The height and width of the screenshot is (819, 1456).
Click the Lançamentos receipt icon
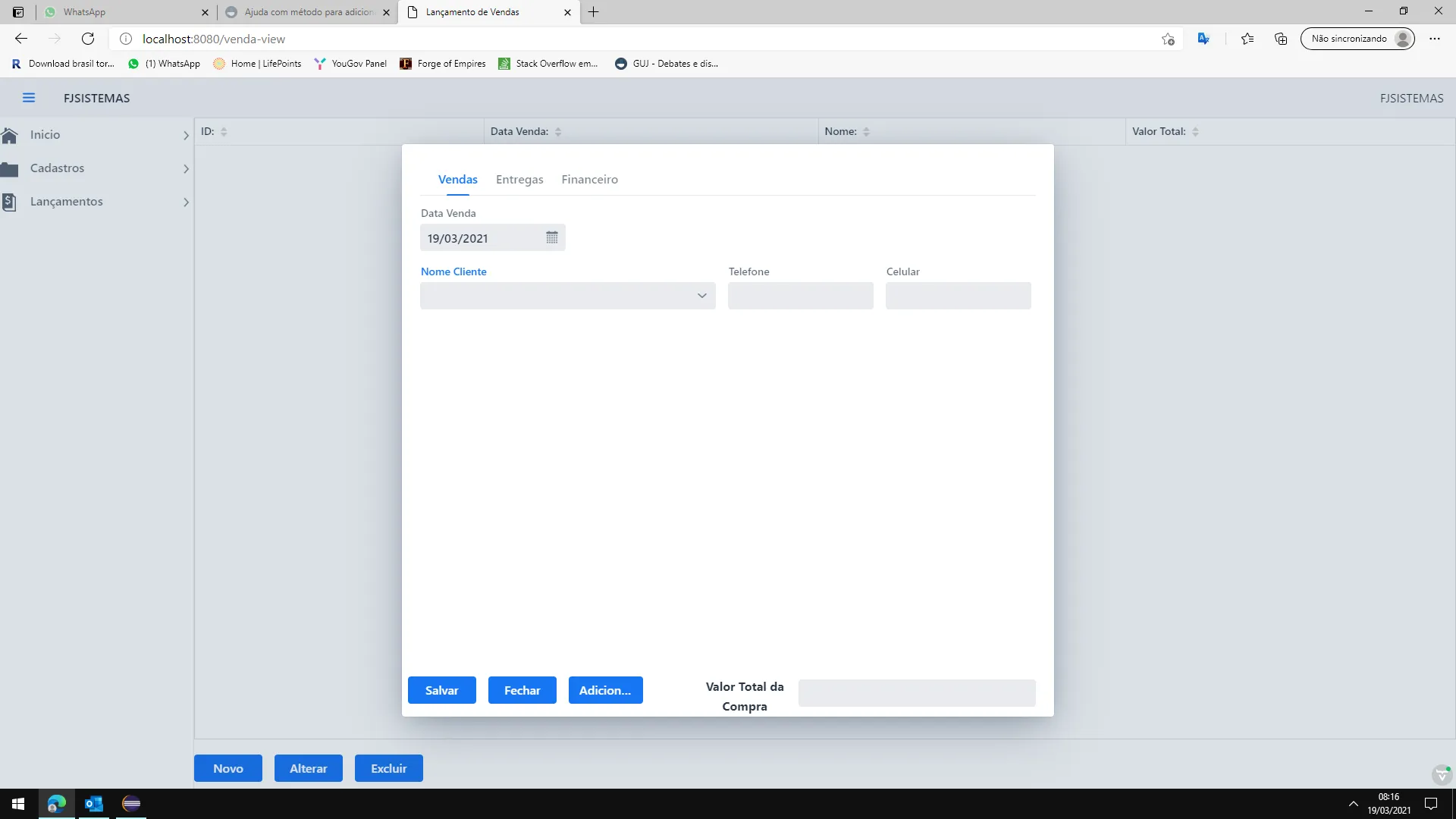(x=10, y=202)
